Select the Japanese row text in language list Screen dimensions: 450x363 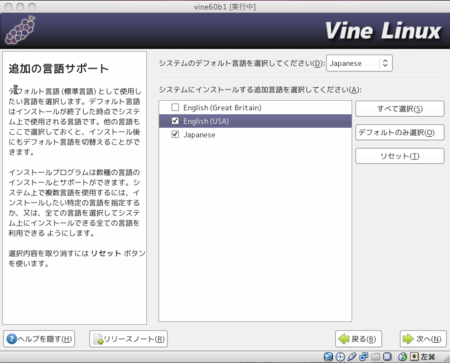click(x=199, y=135)
